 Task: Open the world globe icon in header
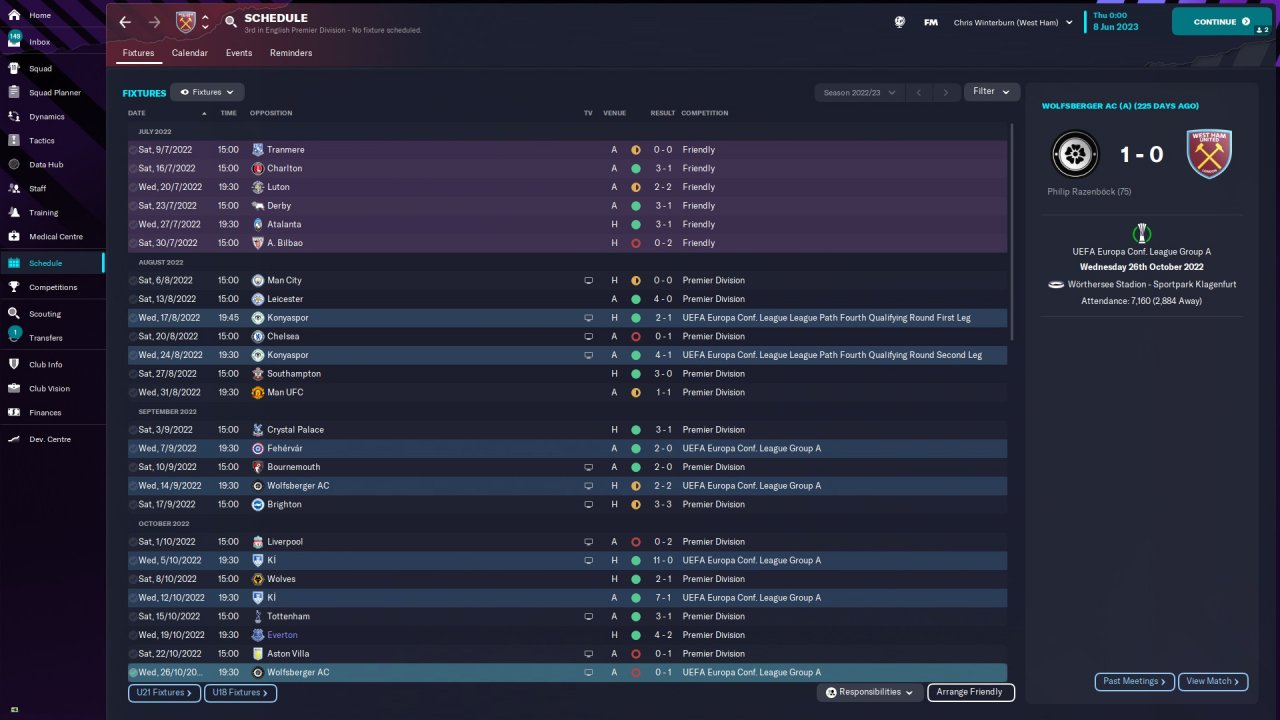click(x=899, y=22)
